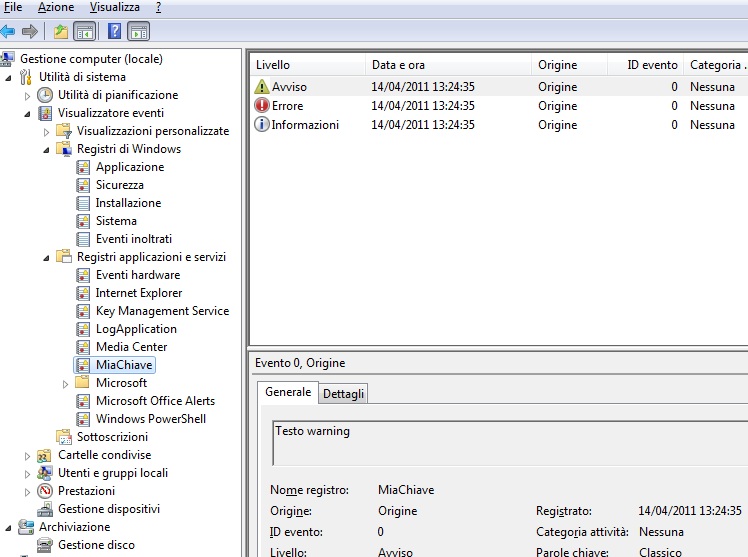
Task: Click the Installazione log icon
Action: [x=83, y=203]
